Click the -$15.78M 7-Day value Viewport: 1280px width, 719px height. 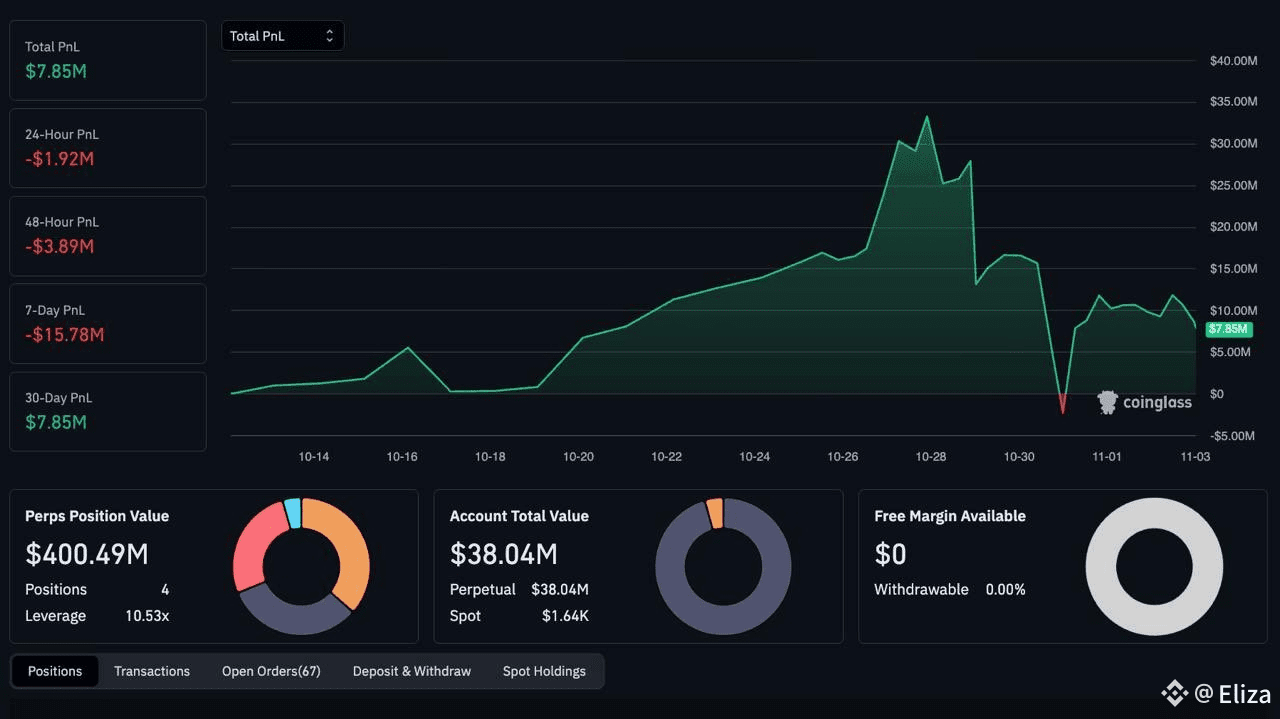click(65, 334)
